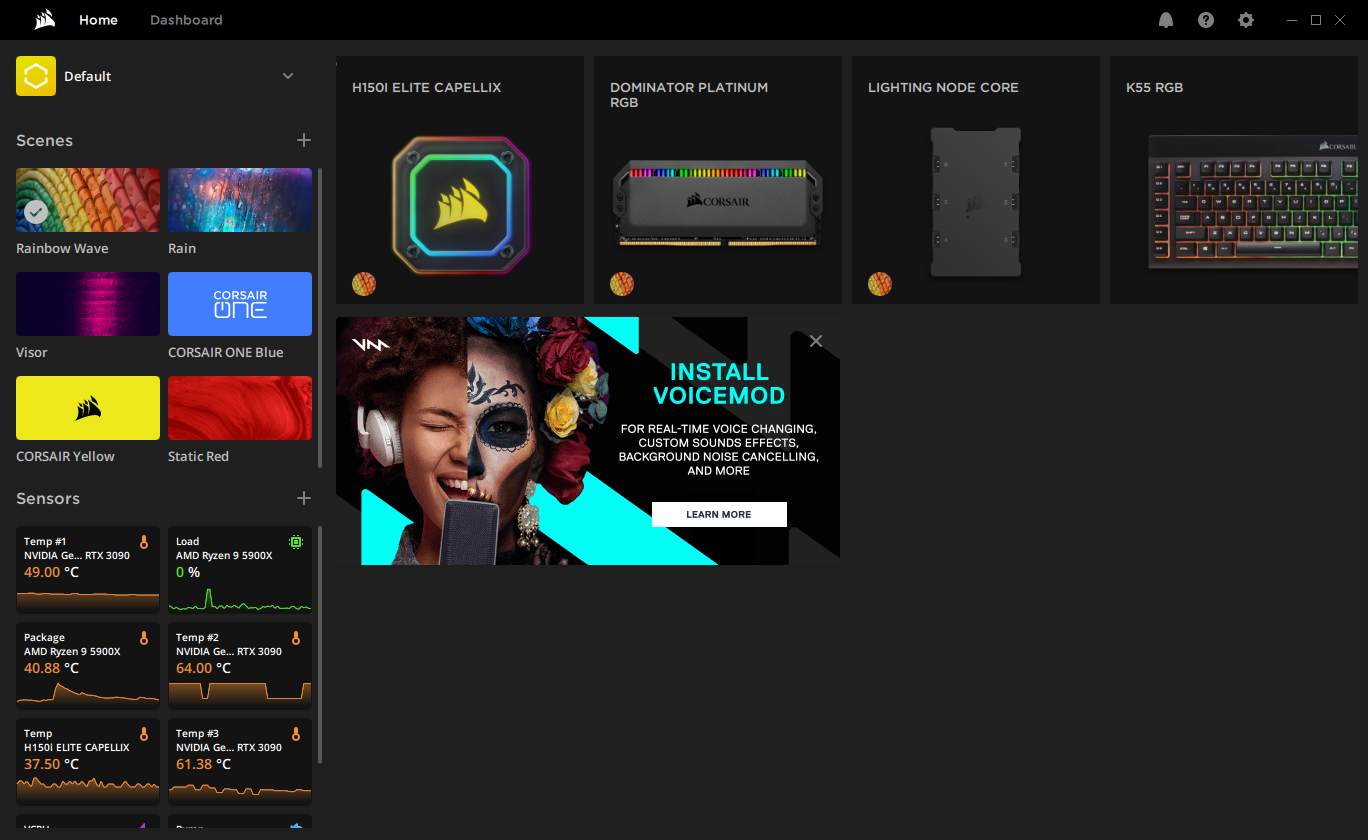Apply the CORSAIR Yellow scene
Screen dimensions: 1368x840
point(88,408)
